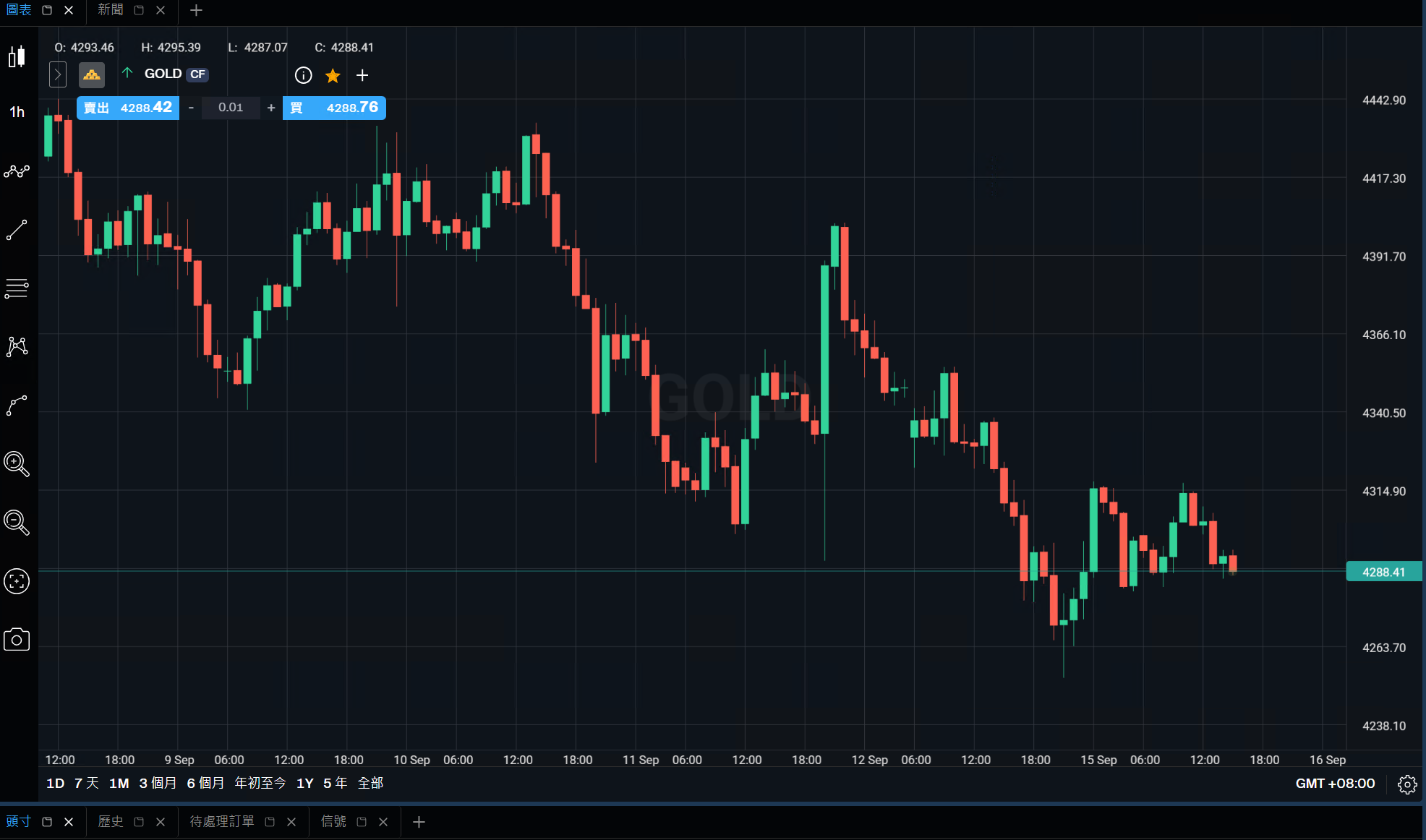Select the polygon pattern drawing tool

(x=17, y=347)
